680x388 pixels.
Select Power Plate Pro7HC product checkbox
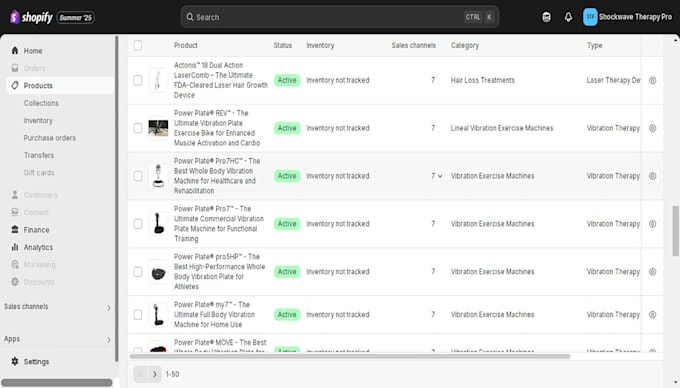point(138,176)
